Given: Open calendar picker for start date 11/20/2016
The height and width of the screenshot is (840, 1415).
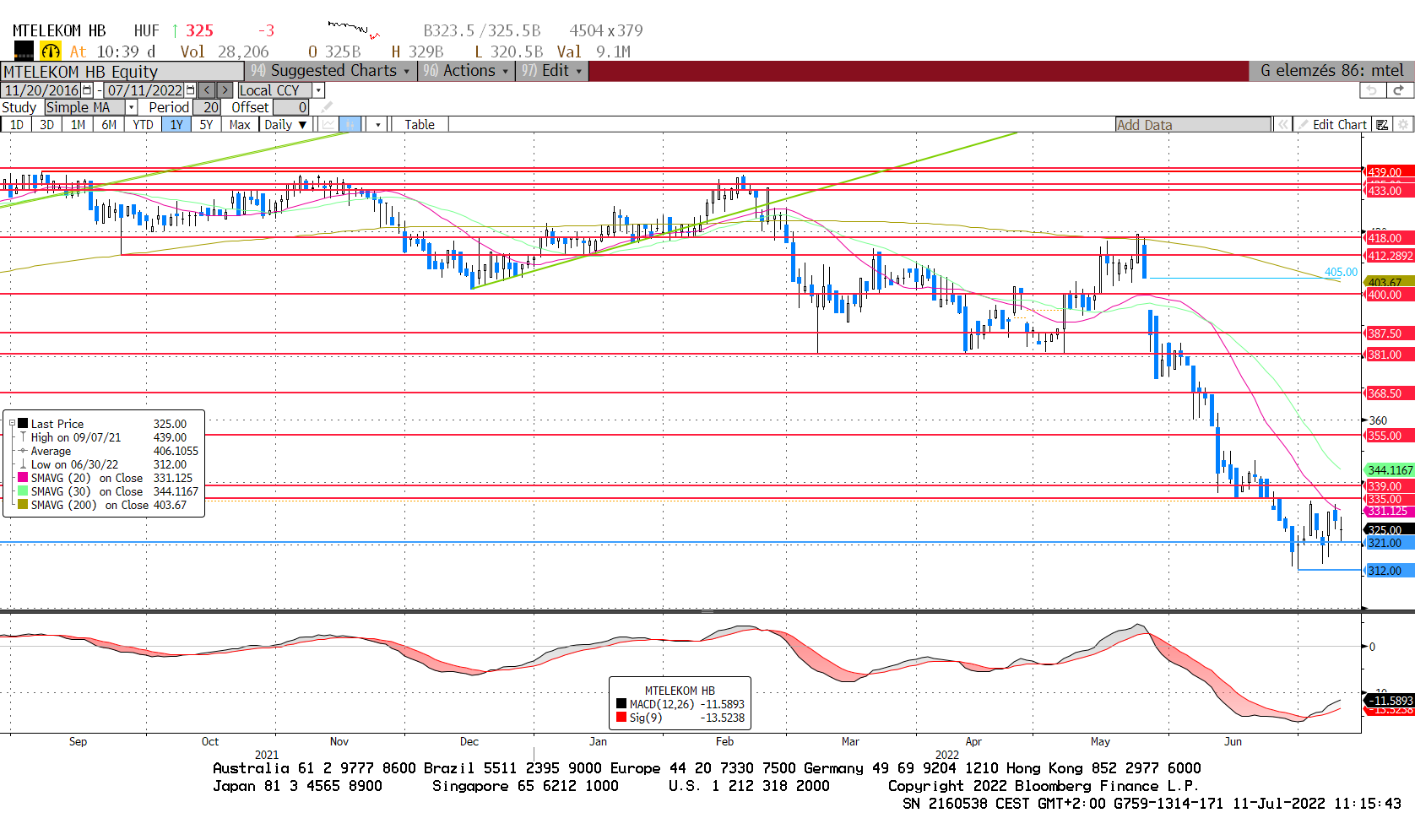Looking at the screenshot, I should [x=87, y=90].
